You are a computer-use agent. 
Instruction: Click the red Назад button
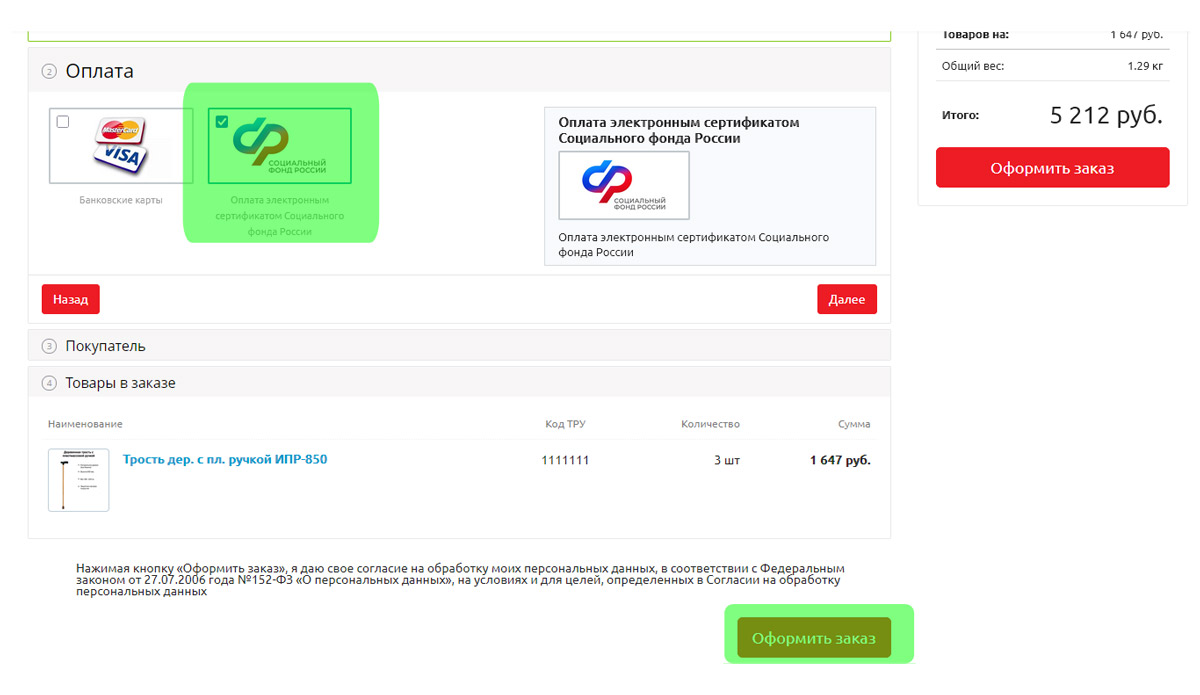point(71,299)
